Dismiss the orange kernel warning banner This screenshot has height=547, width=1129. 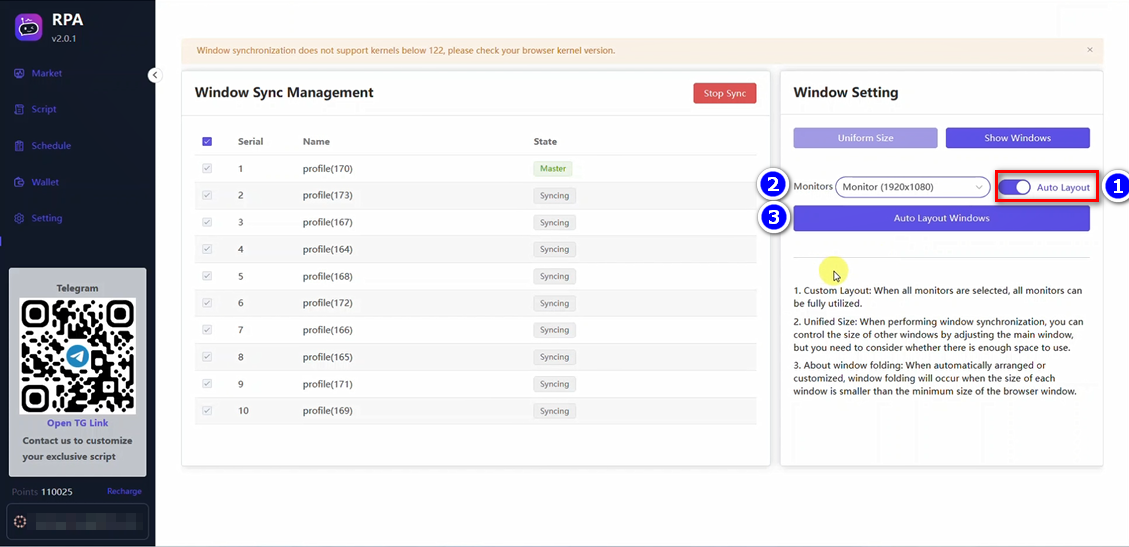tap(1089, 50)
